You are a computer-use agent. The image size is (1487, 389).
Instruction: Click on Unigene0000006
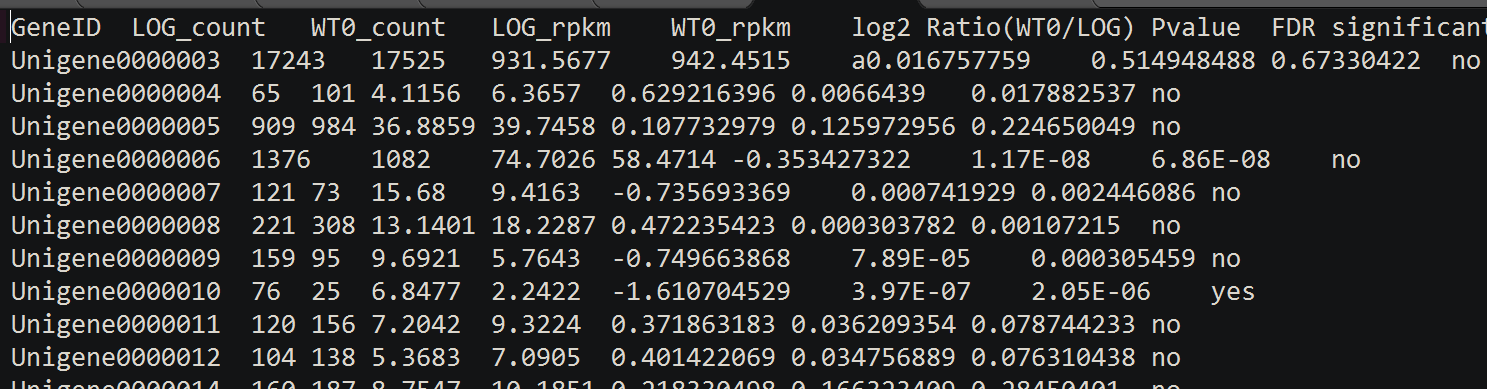[x=116, y=160]
